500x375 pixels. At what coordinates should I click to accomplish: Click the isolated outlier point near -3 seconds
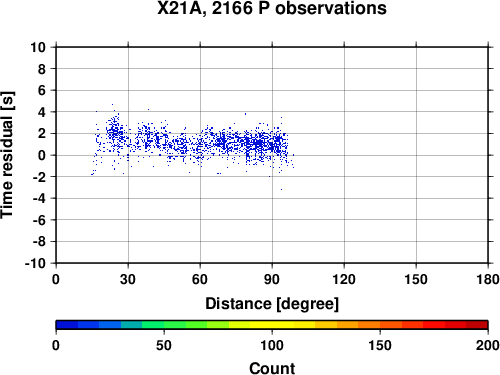pyautogui.click(x=281, y=189)
